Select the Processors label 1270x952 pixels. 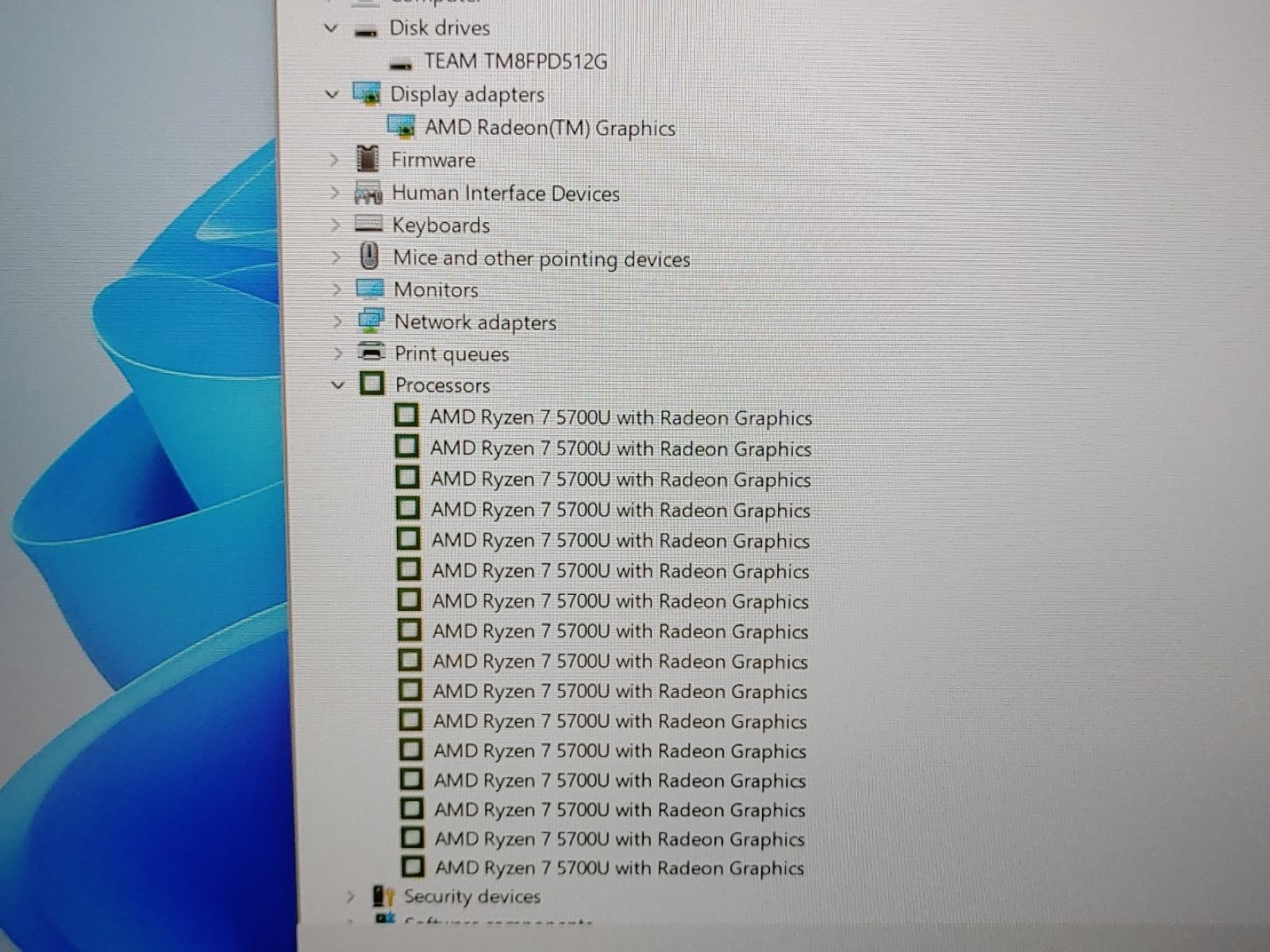tap(443, 385)
